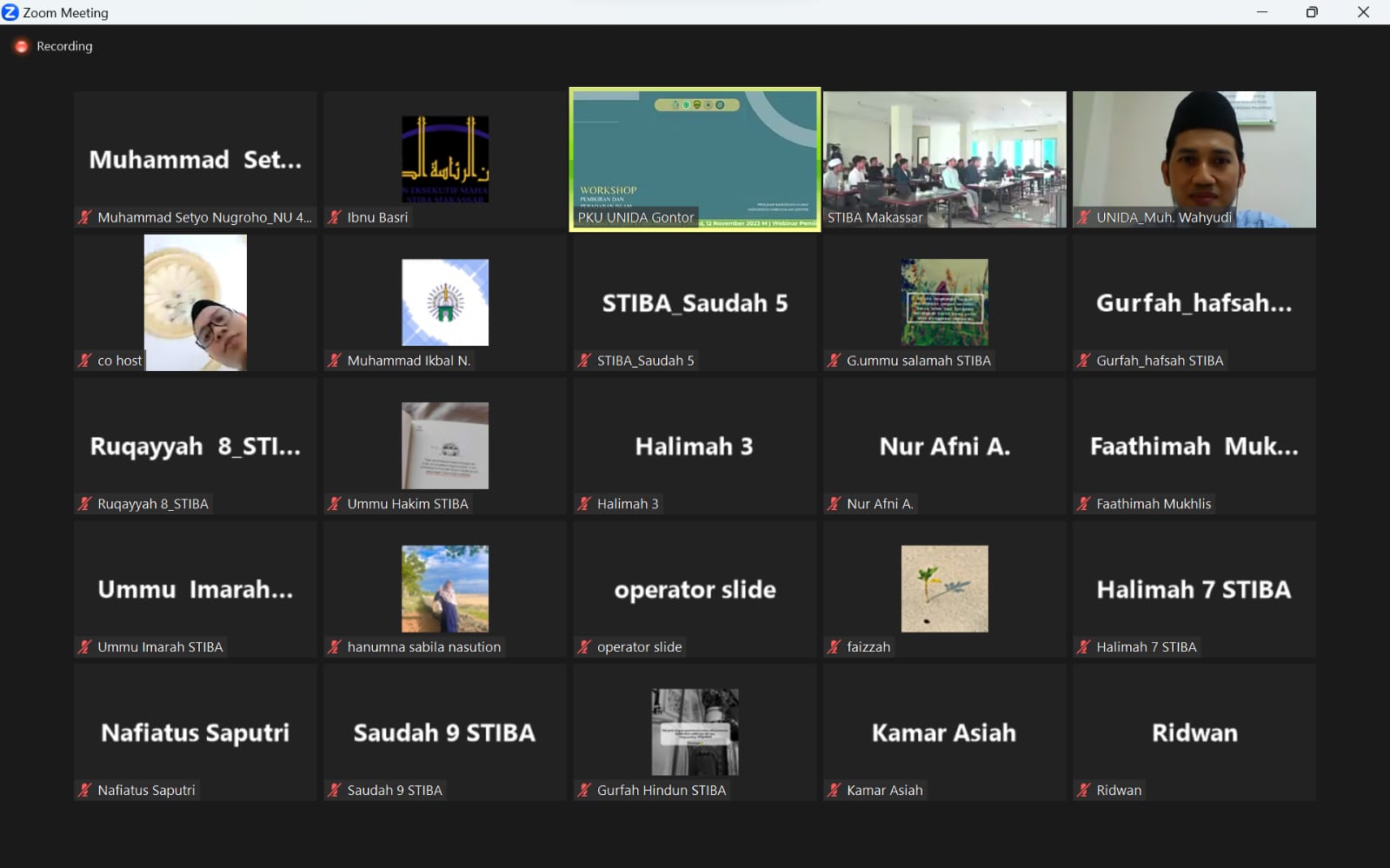Select the co host video feed
Viewport: 1390px width, 868px height.
pyautogui.click(x=196, y=302)
